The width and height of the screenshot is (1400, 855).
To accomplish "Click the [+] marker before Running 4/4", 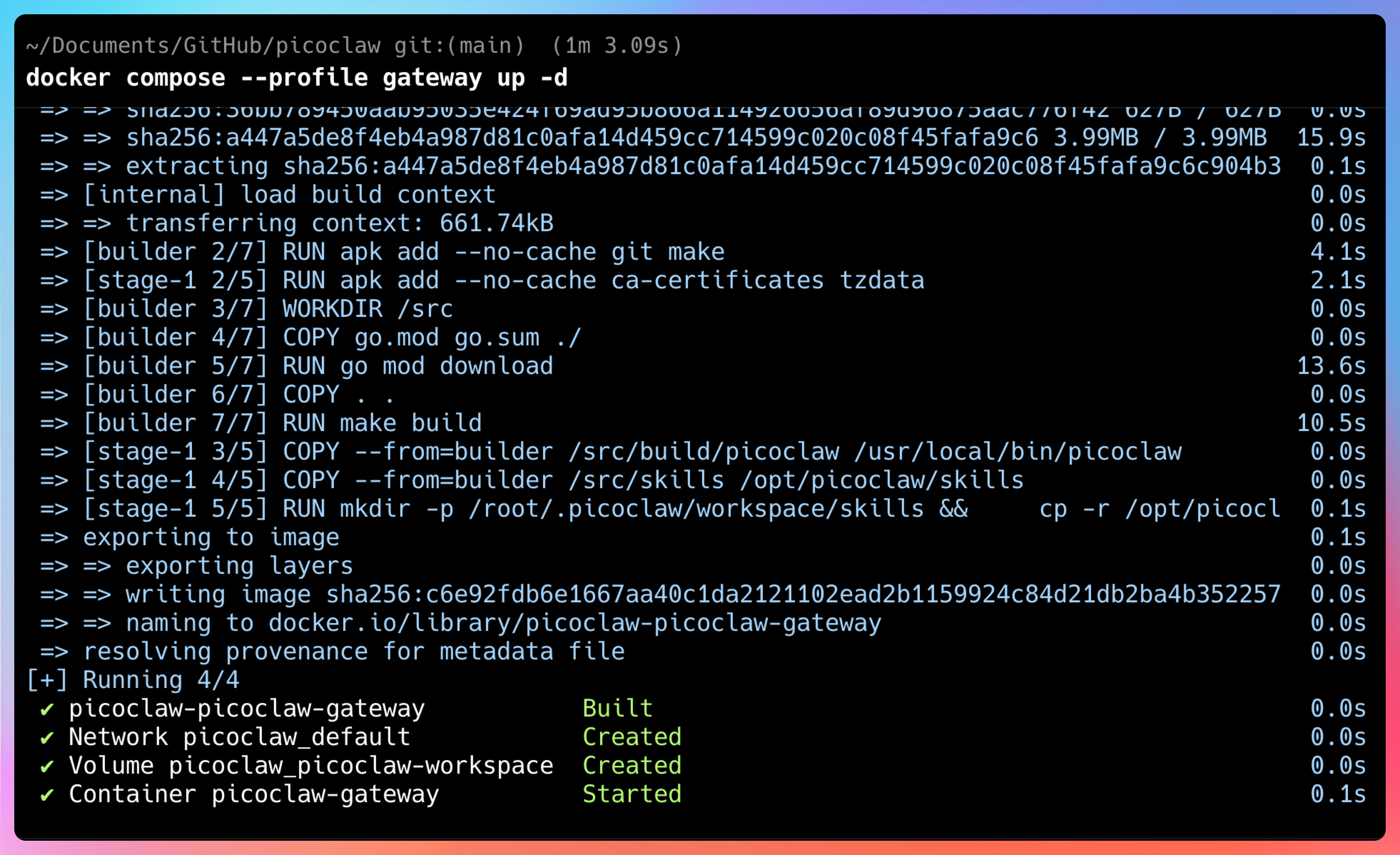I will [x=47, y=680].
